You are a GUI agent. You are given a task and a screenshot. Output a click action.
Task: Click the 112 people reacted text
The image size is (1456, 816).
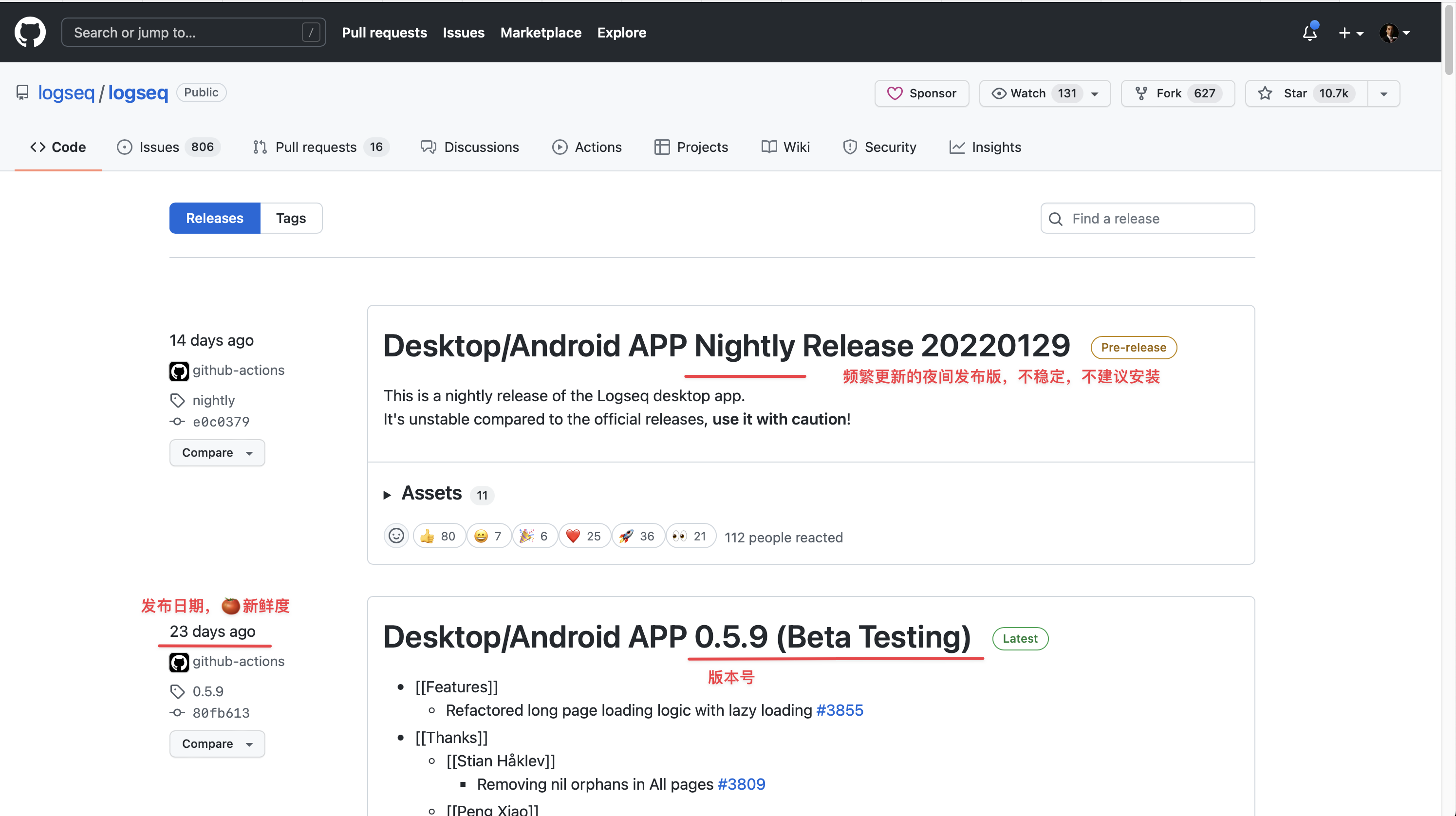coord(784,537)
